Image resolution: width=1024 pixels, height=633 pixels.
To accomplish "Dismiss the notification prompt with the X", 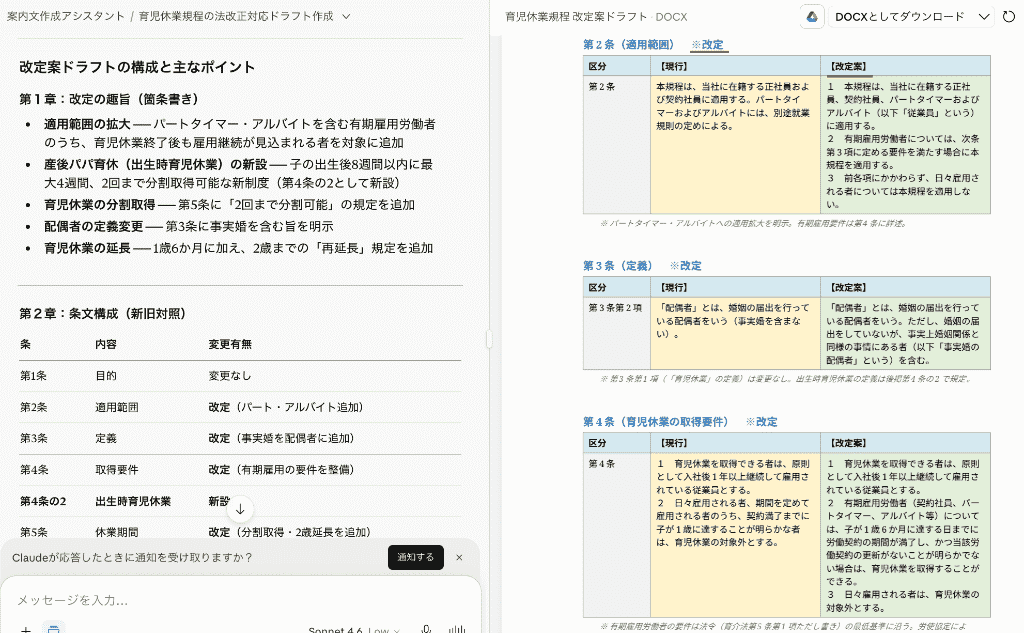I will point(459,557).
